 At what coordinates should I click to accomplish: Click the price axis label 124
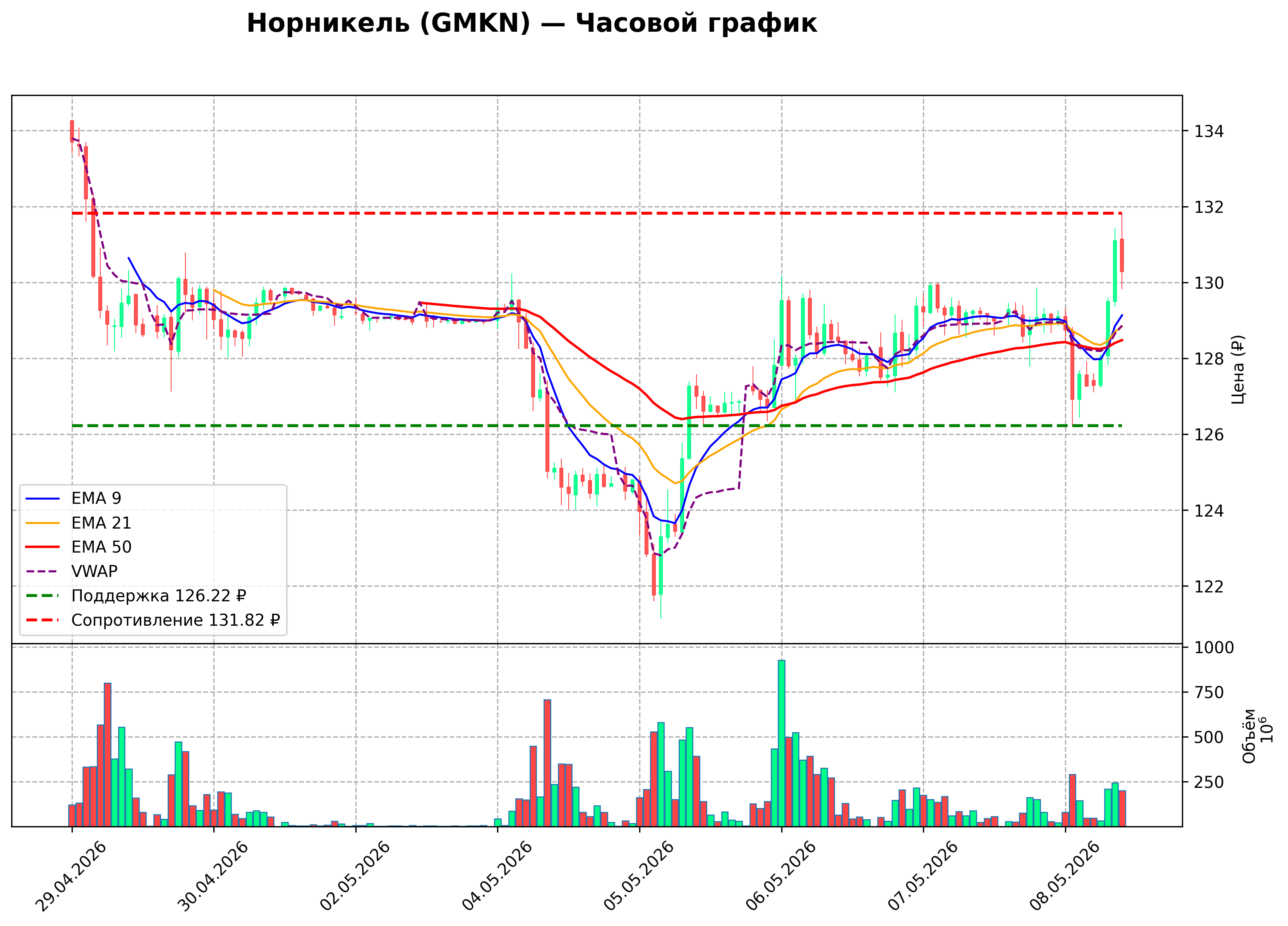tap(1209, 511)
